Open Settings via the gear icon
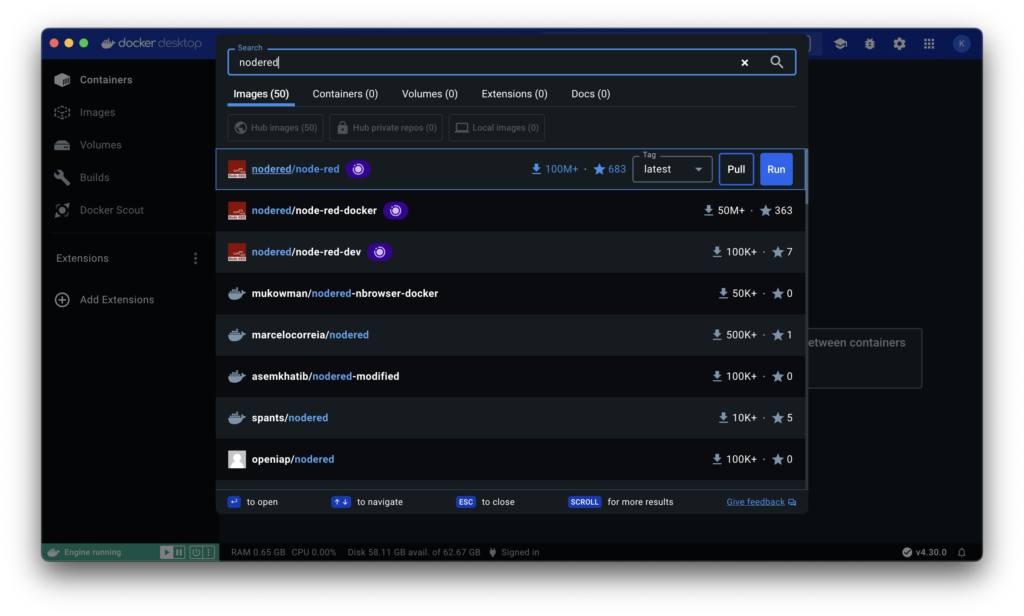The width and height of the screenshot is (1024, 616). [899, 44]
